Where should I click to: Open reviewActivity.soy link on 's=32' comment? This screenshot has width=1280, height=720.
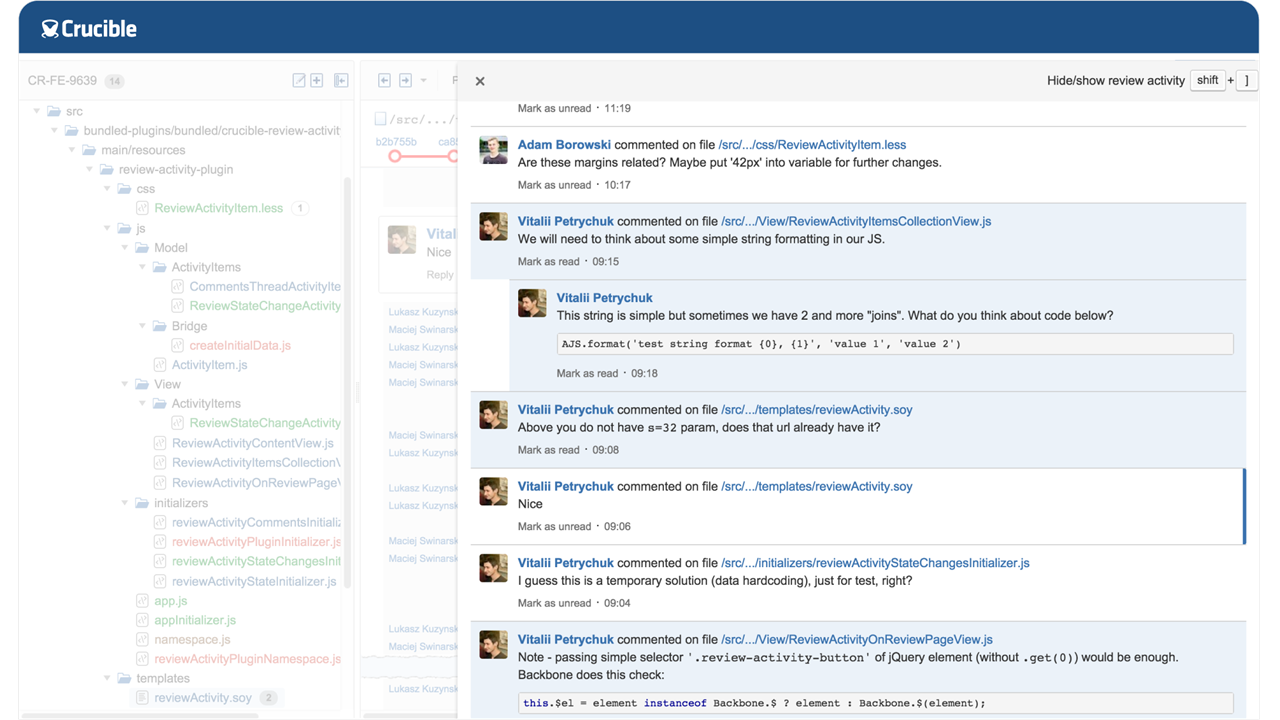click(x=817, y=409)
